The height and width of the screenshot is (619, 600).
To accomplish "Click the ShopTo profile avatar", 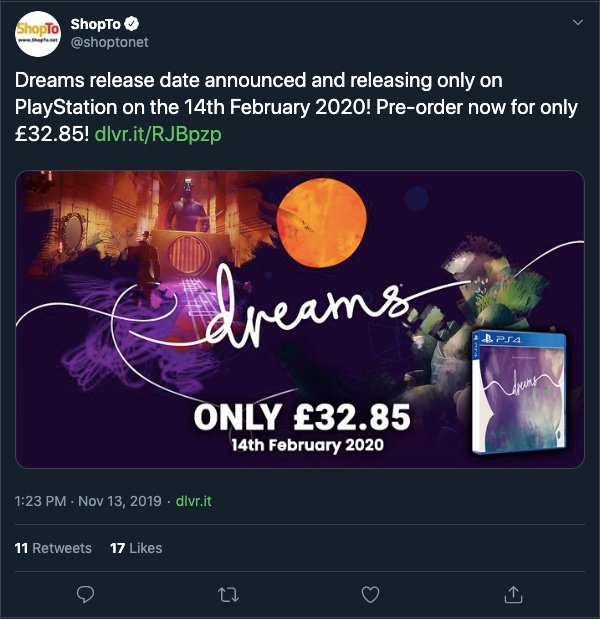I will 37,36.
